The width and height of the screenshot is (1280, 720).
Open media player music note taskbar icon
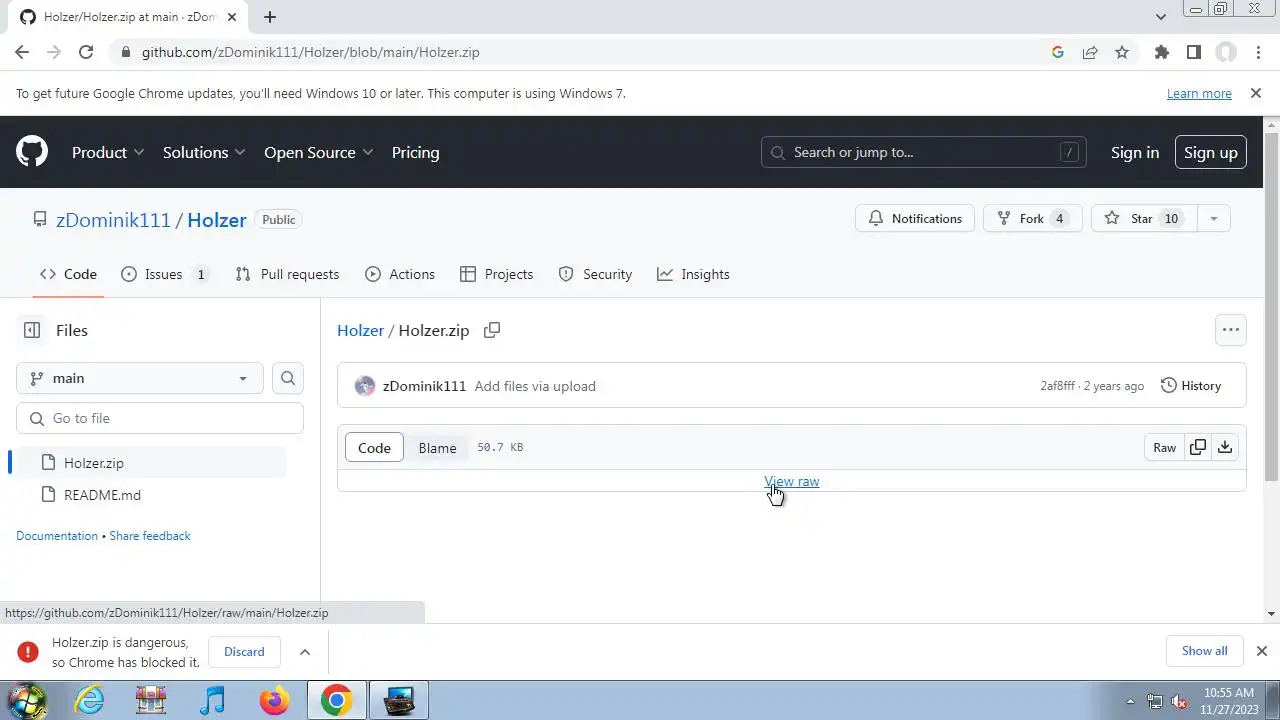pyautogui.click(x=212, y=700)
